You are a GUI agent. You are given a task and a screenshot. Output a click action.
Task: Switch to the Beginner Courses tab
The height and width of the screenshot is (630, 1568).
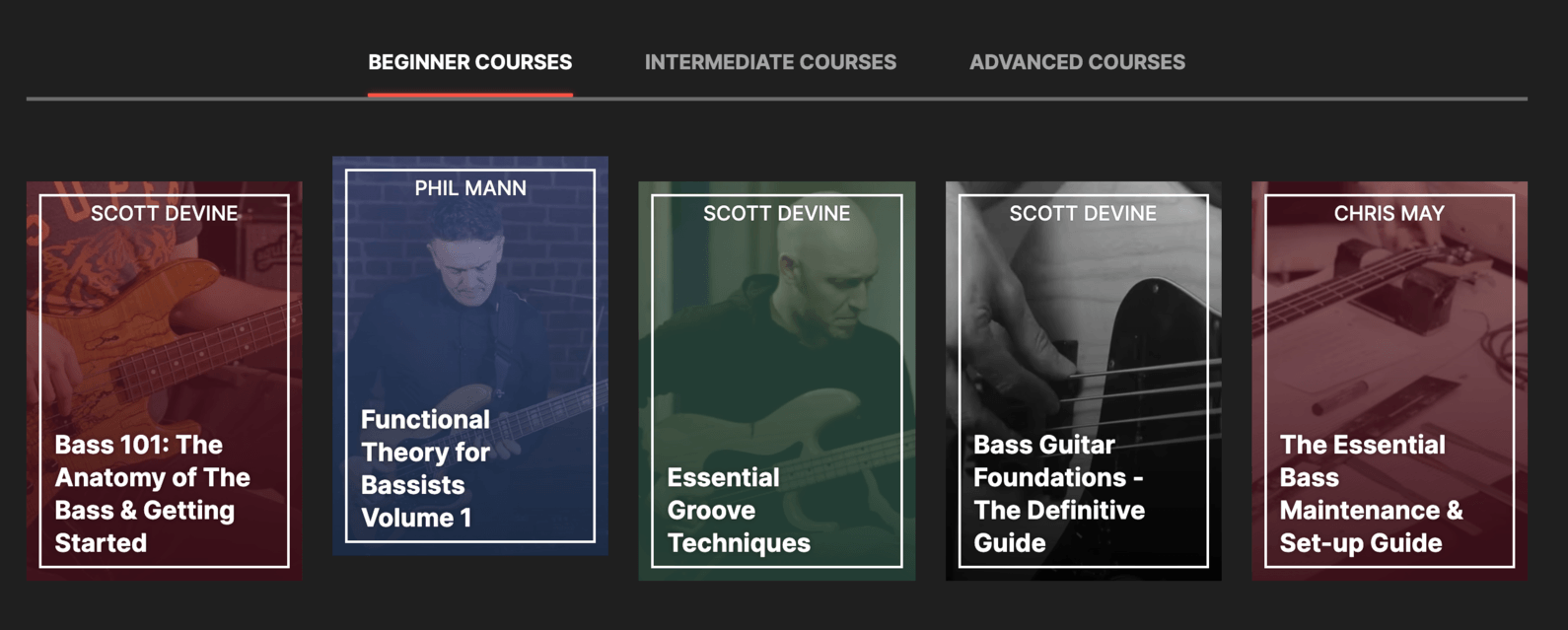469,62
